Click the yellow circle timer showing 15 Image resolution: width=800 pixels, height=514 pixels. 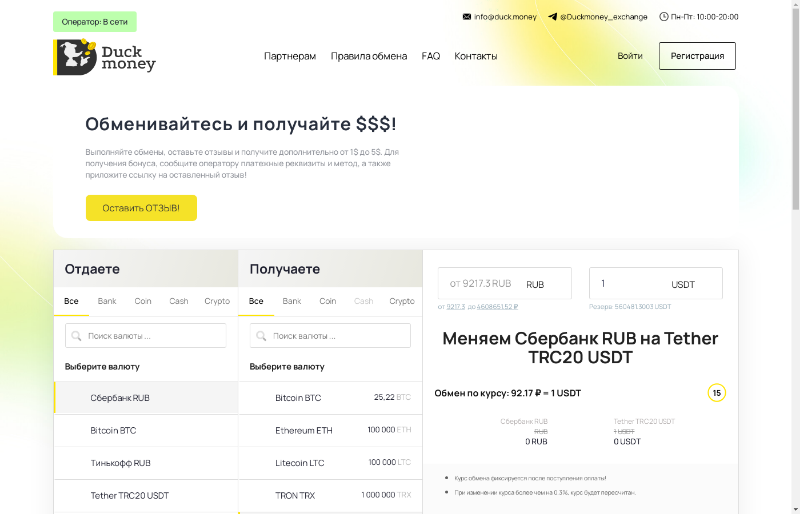(x=716, y=393)
